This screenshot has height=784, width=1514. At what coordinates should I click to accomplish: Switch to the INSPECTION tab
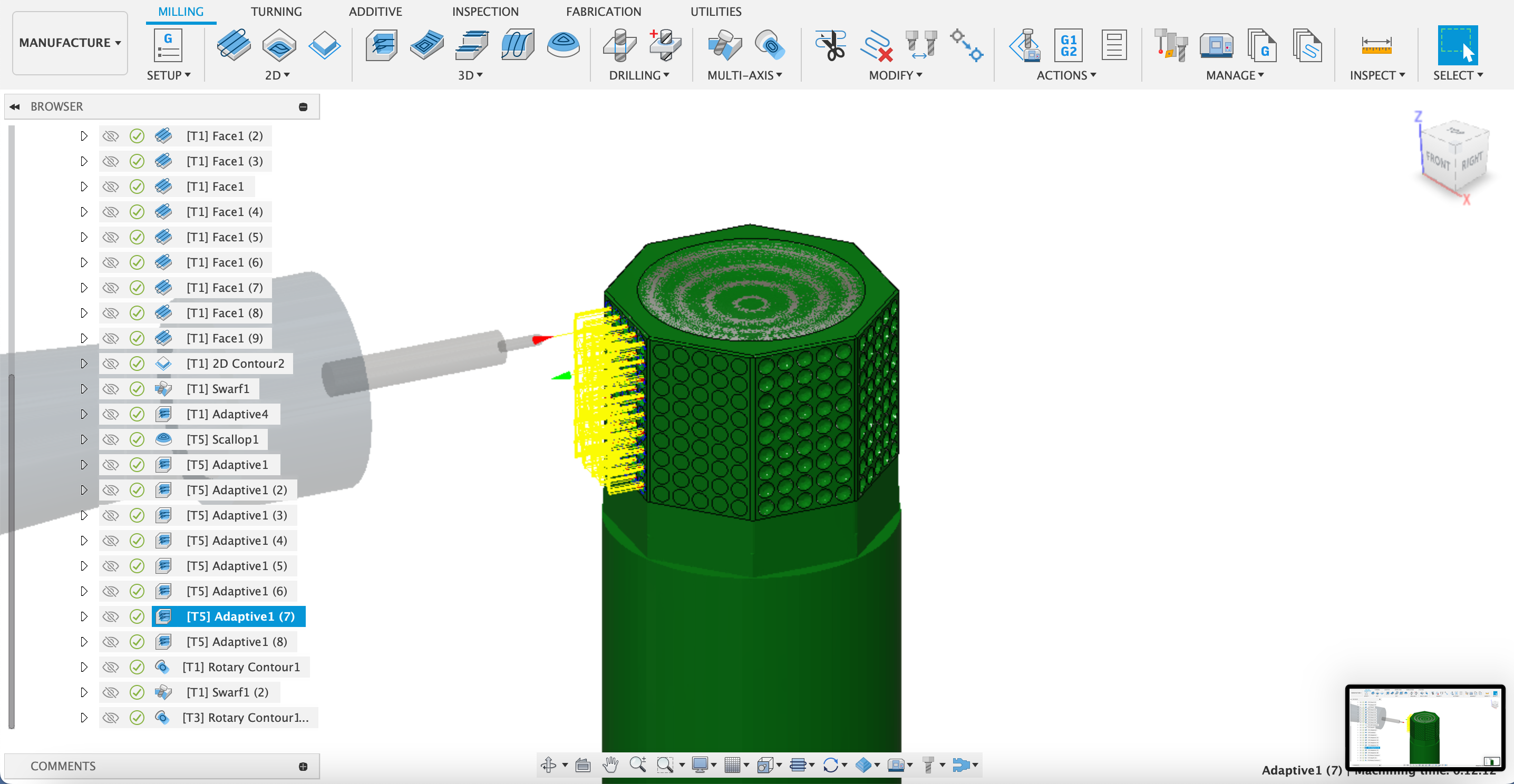tap(485, 12)
